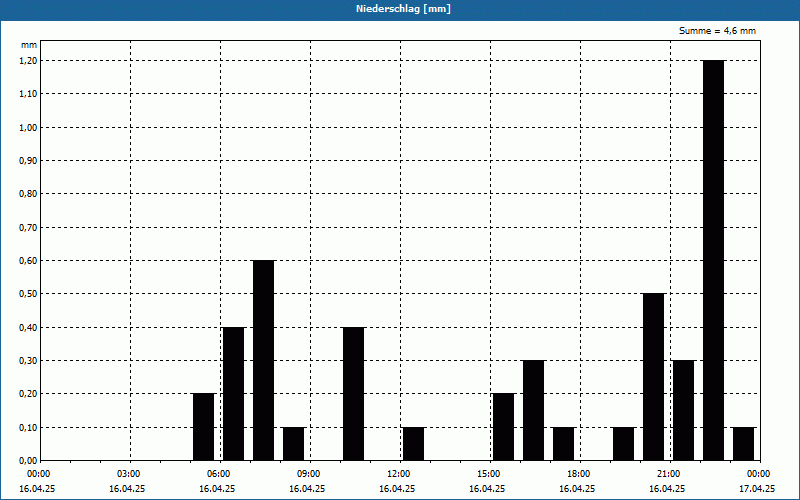Select the 0,40 bar right after 06:00
This screenshot has width=800, height=500.
click(234, 394)
